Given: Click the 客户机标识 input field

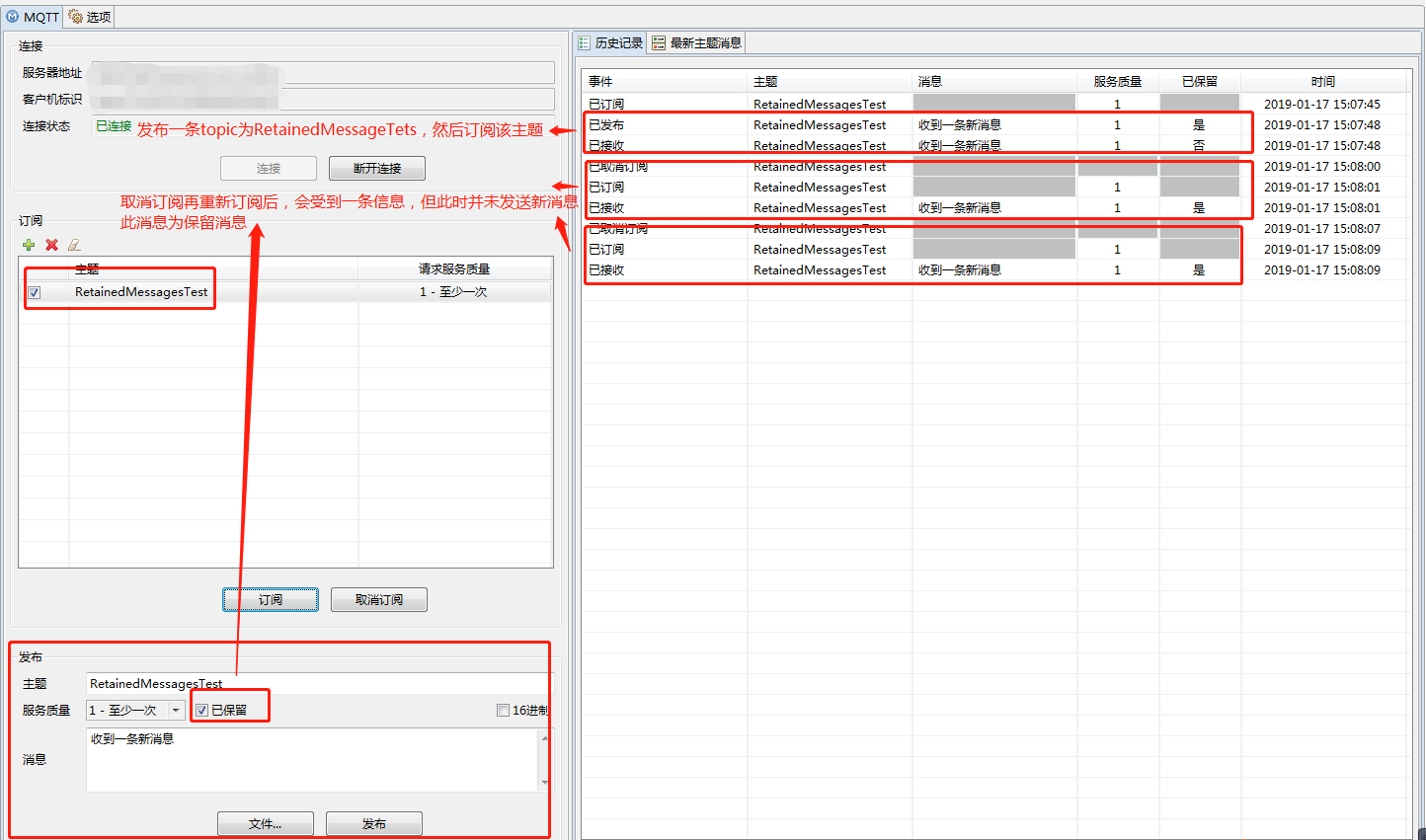Looking at the screenshot, I should 322,99.
